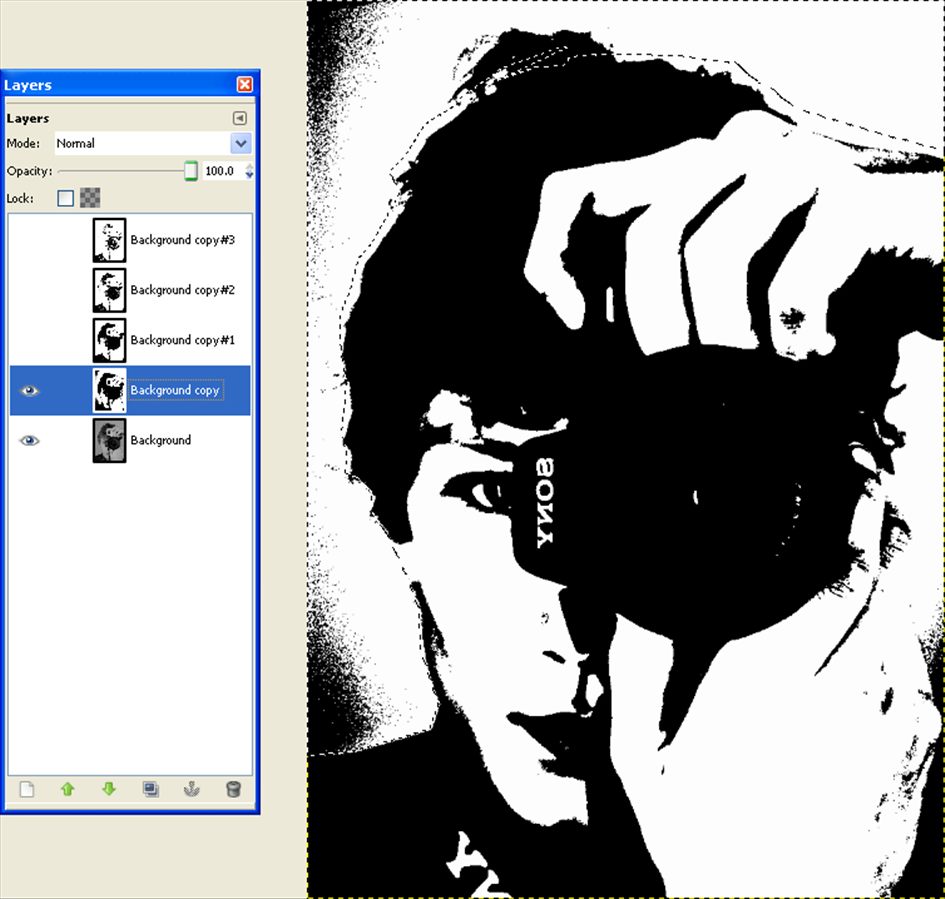Increase opacity with the spinner up arrow

tap(250, 167)
